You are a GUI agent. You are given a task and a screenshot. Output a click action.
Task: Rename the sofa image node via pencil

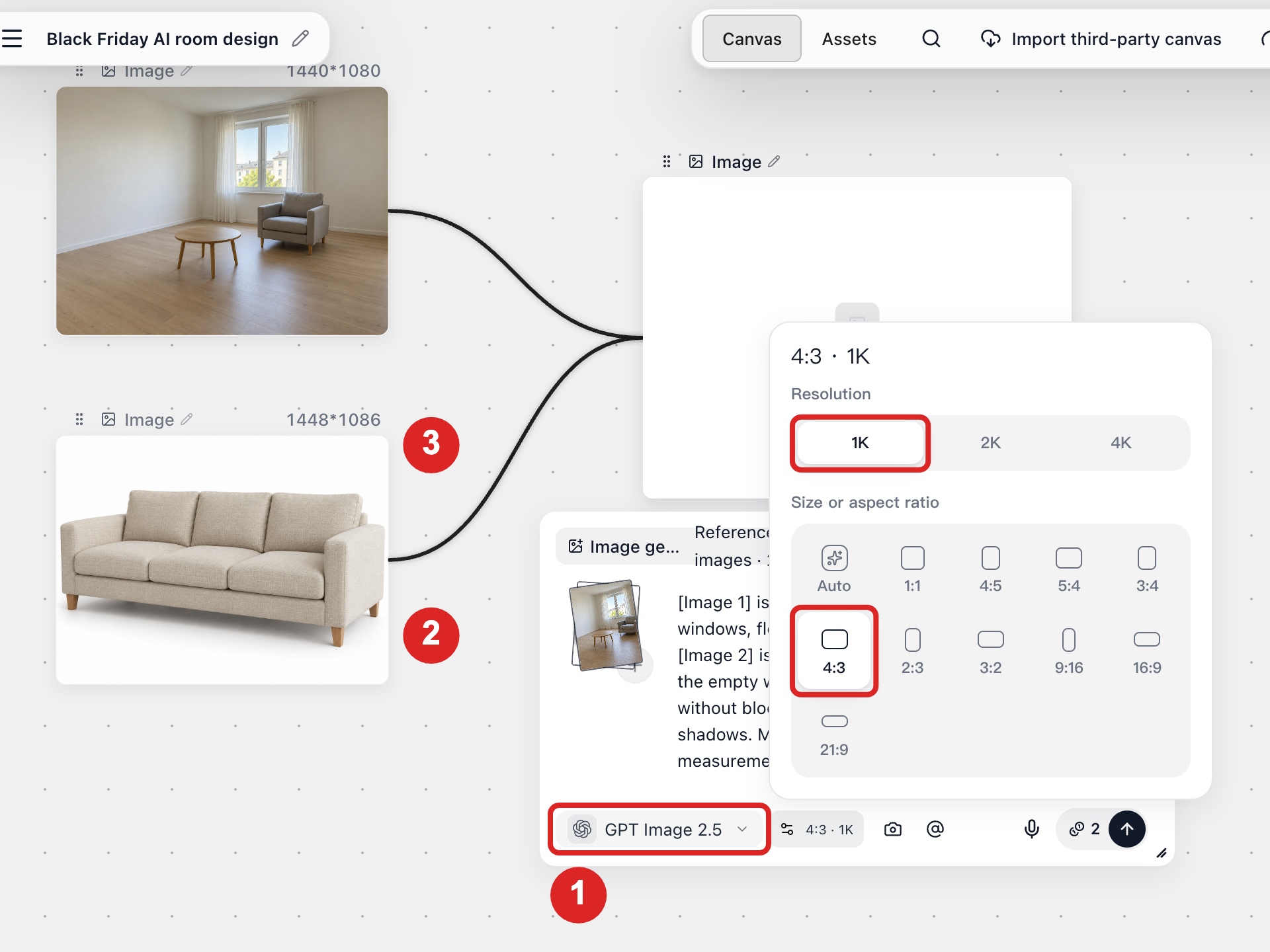click(187, 419)
